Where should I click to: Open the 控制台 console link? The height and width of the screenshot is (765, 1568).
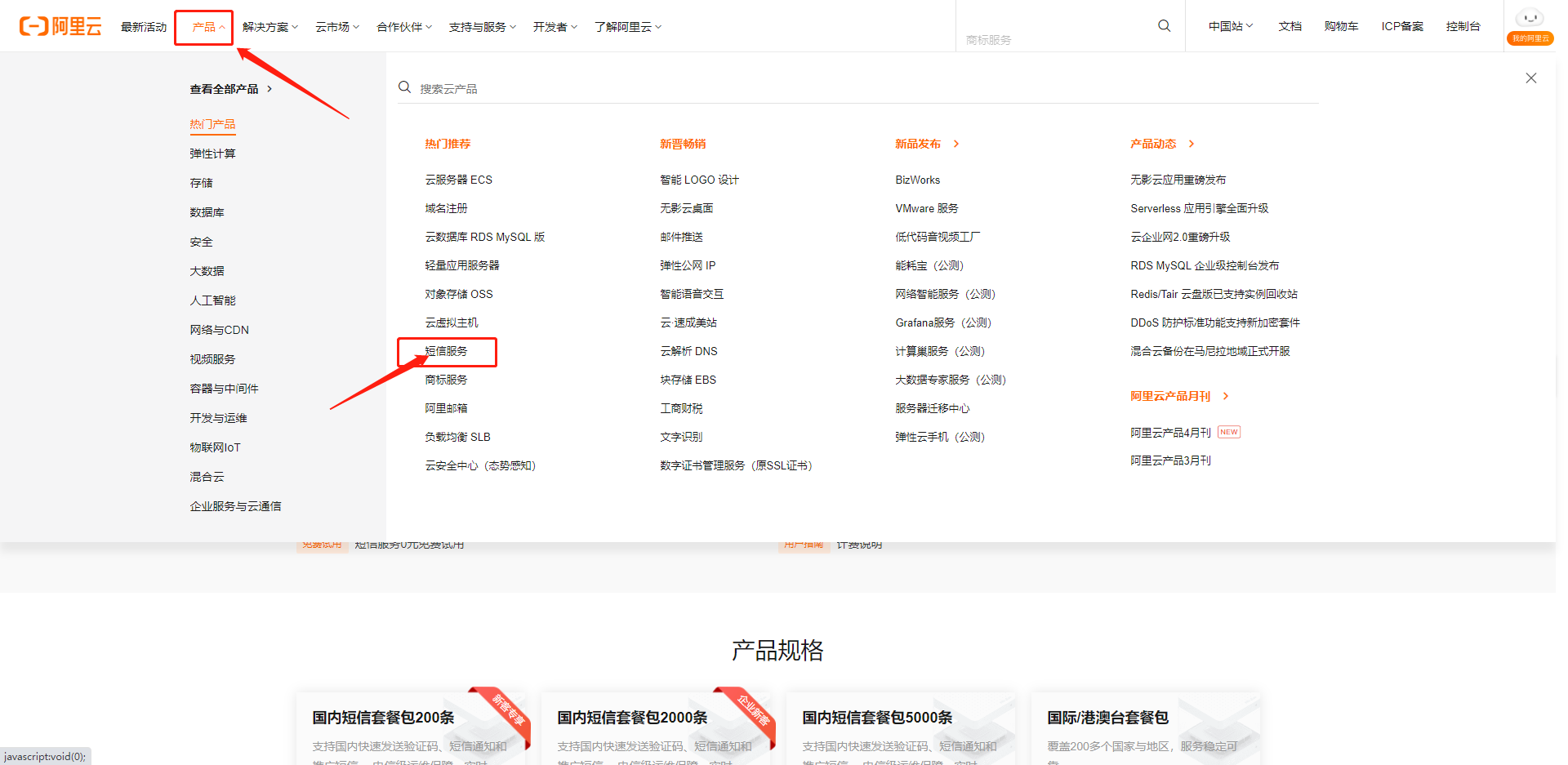pyautogui.click(x=1463, y=26)
